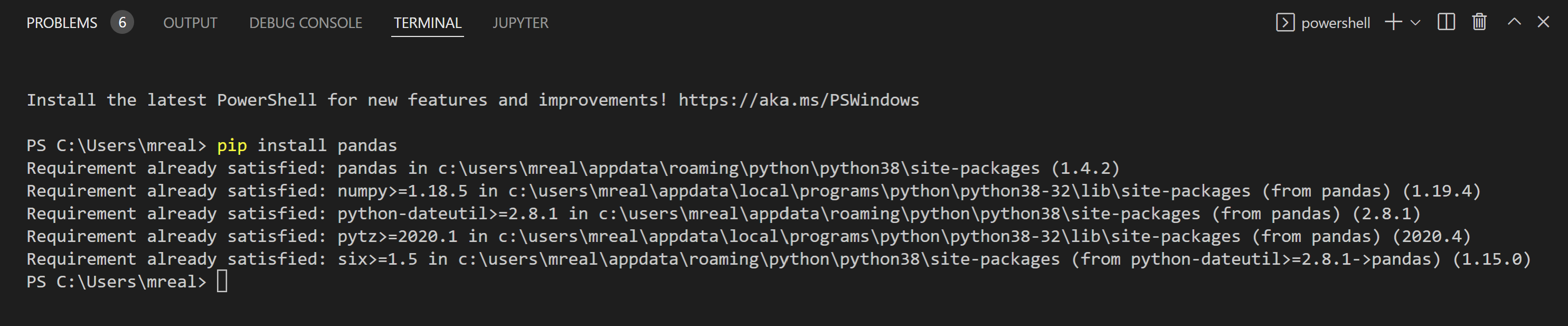Open the site-packages path on the numpy line
The height and width of the screenshot is (326, 1568).
coord(879,191)
